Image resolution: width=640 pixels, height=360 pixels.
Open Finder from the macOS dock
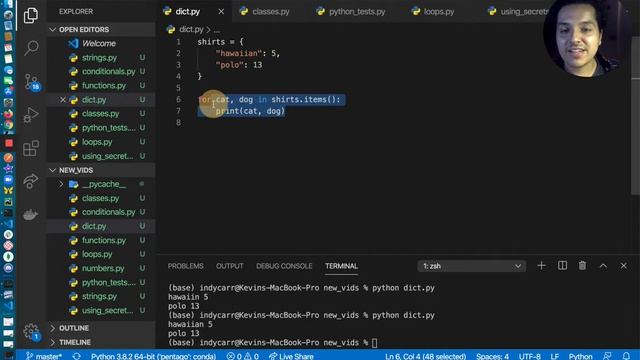(x=8, y=5)
